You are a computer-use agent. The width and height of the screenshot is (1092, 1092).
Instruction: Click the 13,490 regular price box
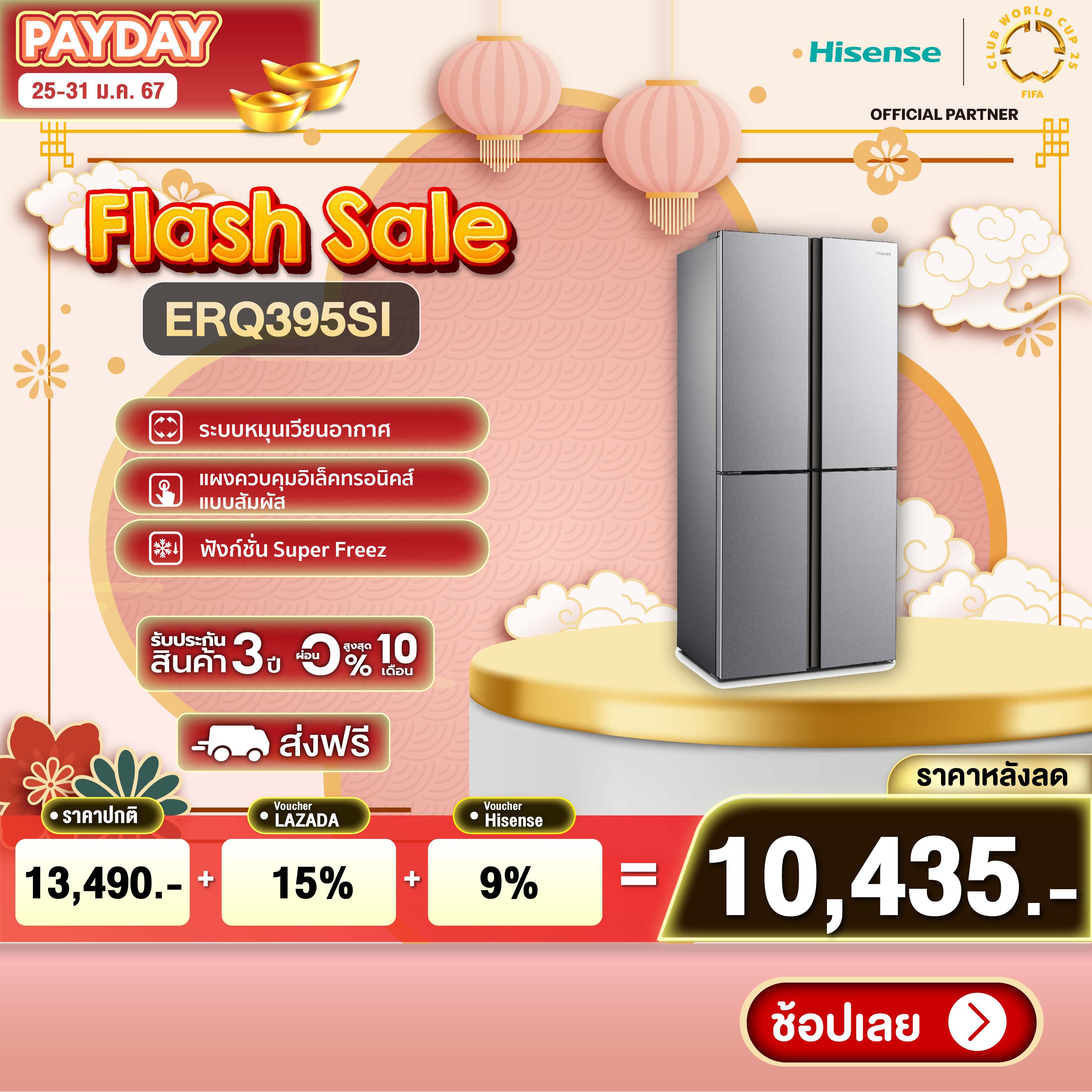click(x=102, y=882)
